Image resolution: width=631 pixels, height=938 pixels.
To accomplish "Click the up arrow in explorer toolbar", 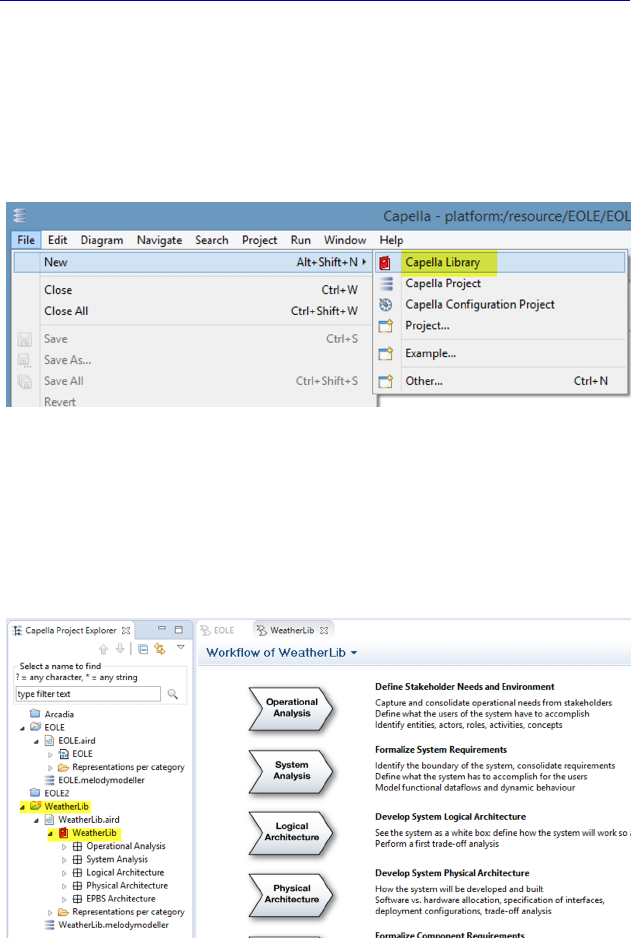I will (x=103, y=649).
